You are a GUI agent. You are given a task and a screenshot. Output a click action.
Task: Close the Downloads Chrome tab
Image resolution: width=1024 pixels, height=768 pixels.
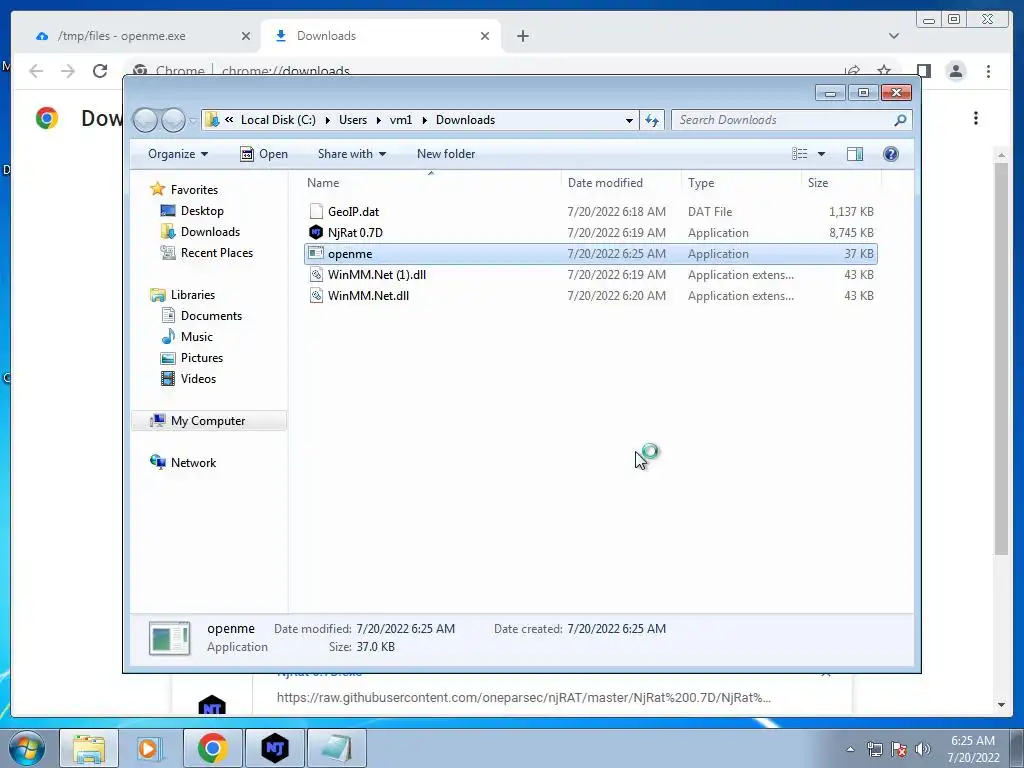485,36
